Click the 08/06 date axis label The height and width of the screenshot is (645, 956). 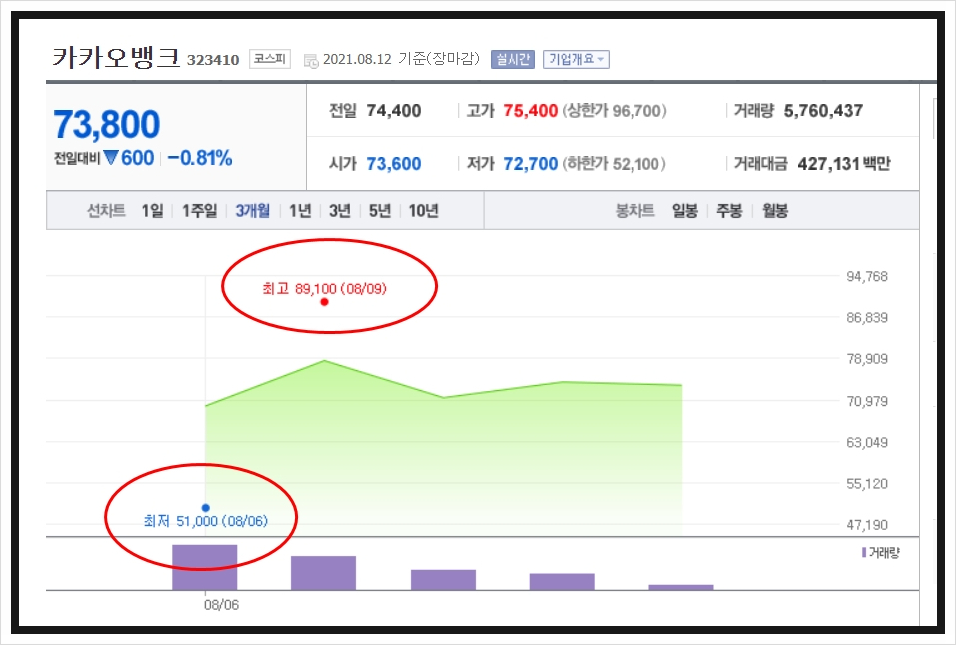[221, 605]
